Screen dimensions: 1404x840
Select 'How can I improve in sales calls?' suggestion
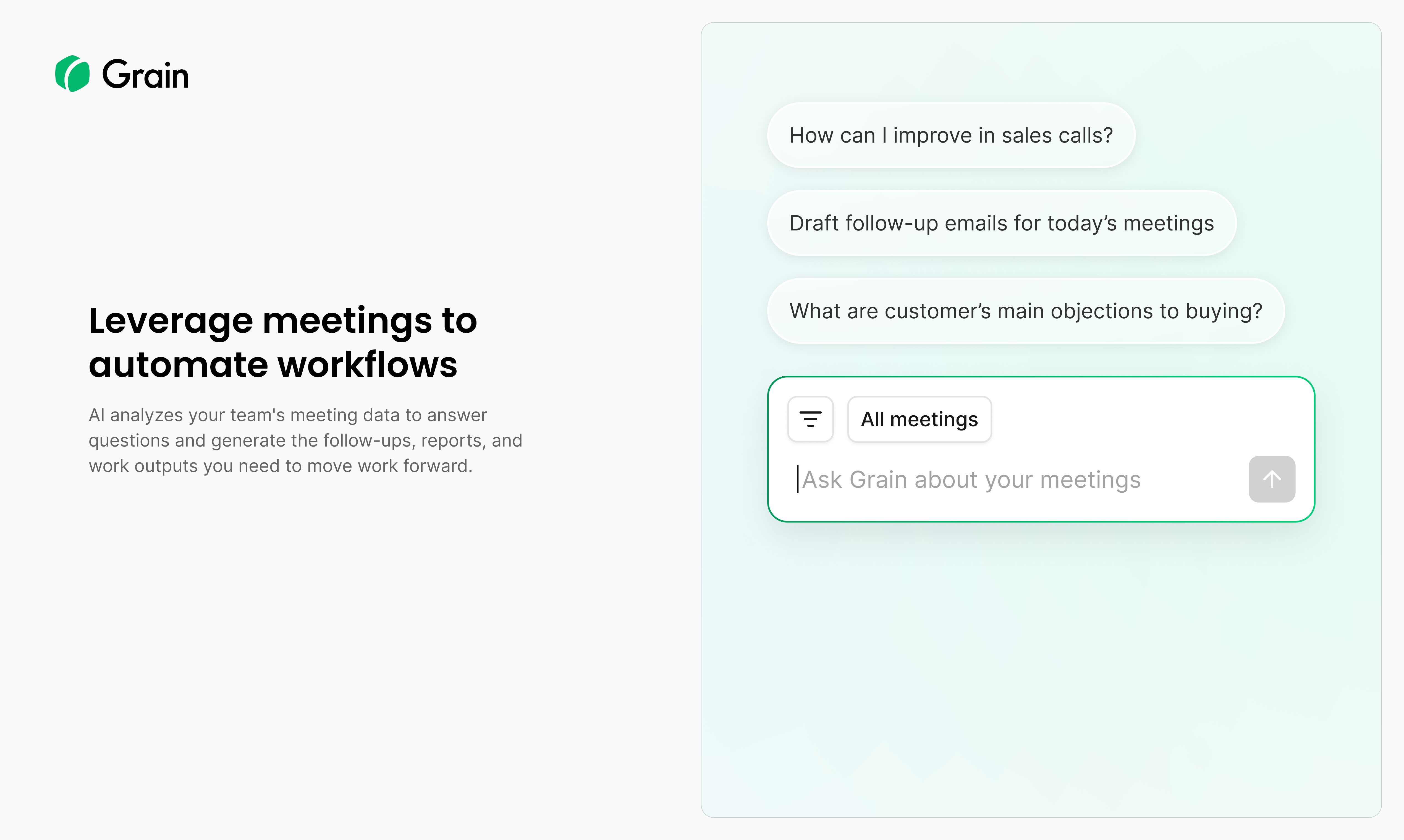tap(950, 135)
